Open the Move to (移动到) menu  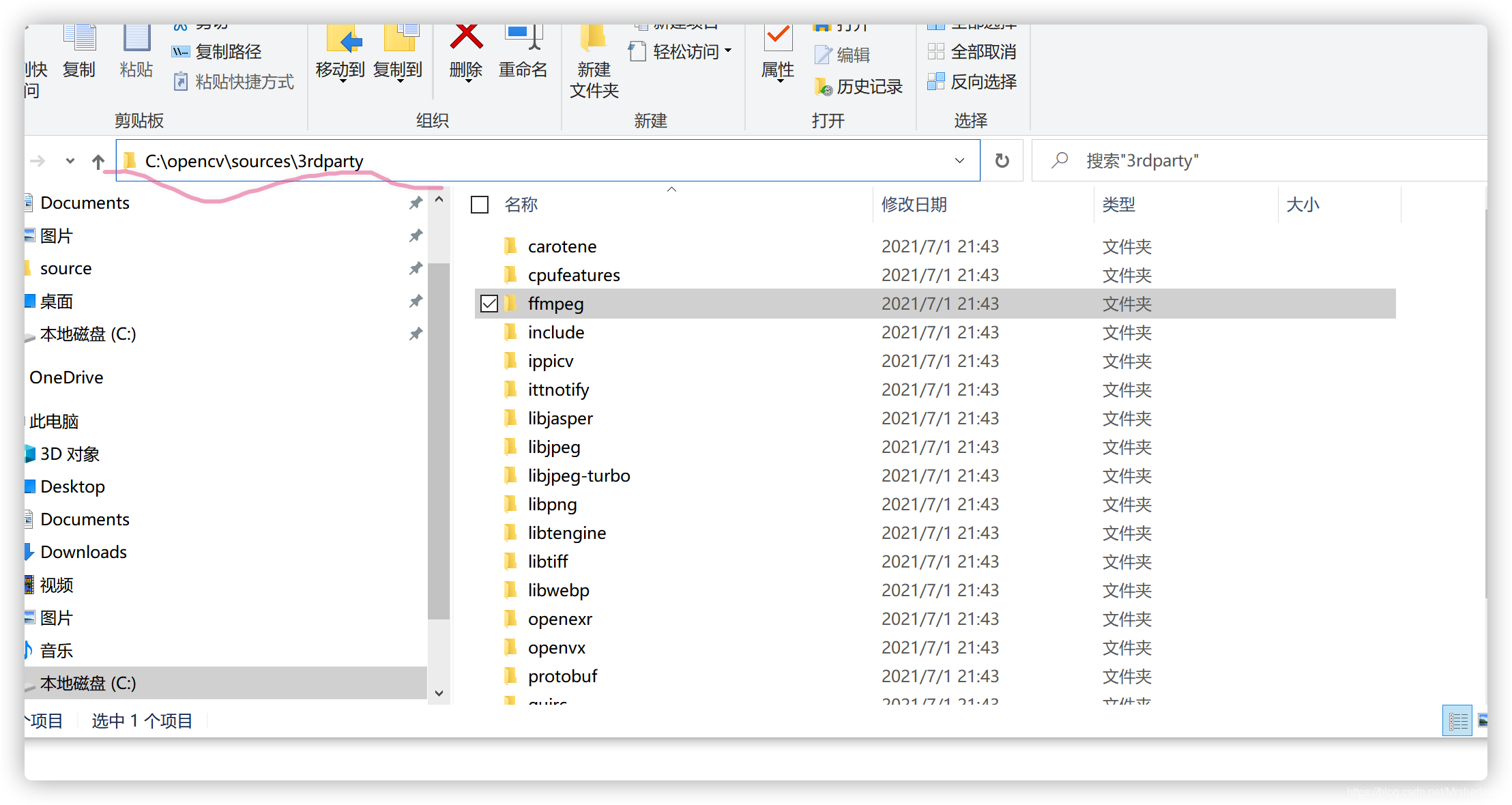coord(340,70)
